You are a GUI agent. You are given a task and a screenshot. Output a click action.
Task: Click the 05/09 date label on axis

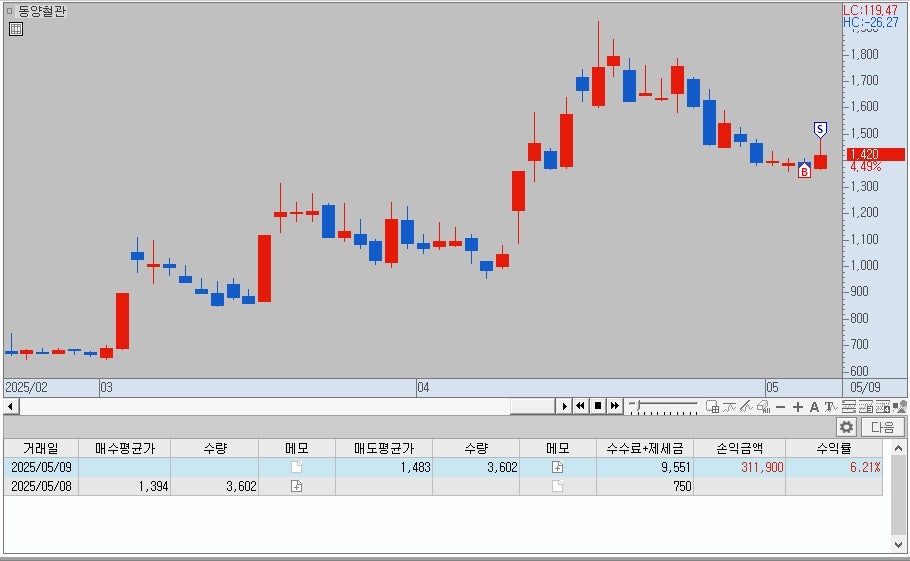[865, 387]
